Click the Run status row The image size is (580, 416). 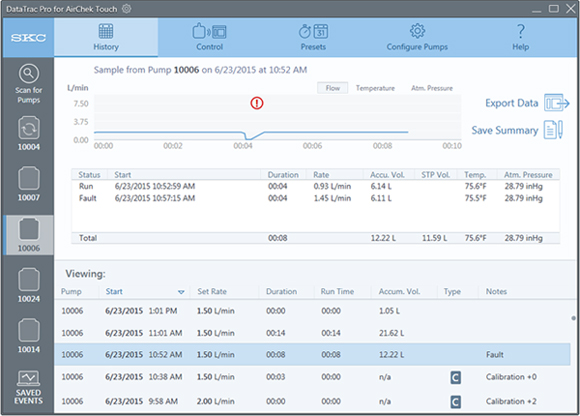(316, 186)
